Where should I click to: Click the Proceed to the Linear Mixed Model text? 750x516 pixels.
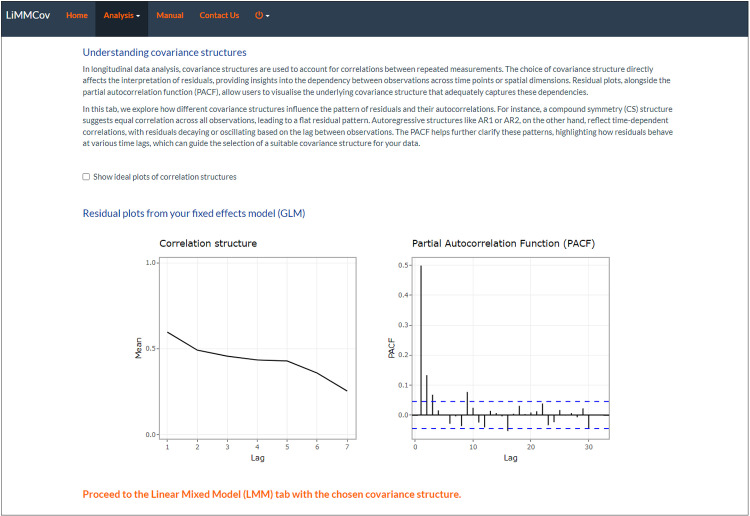click(x=272, y=494)
